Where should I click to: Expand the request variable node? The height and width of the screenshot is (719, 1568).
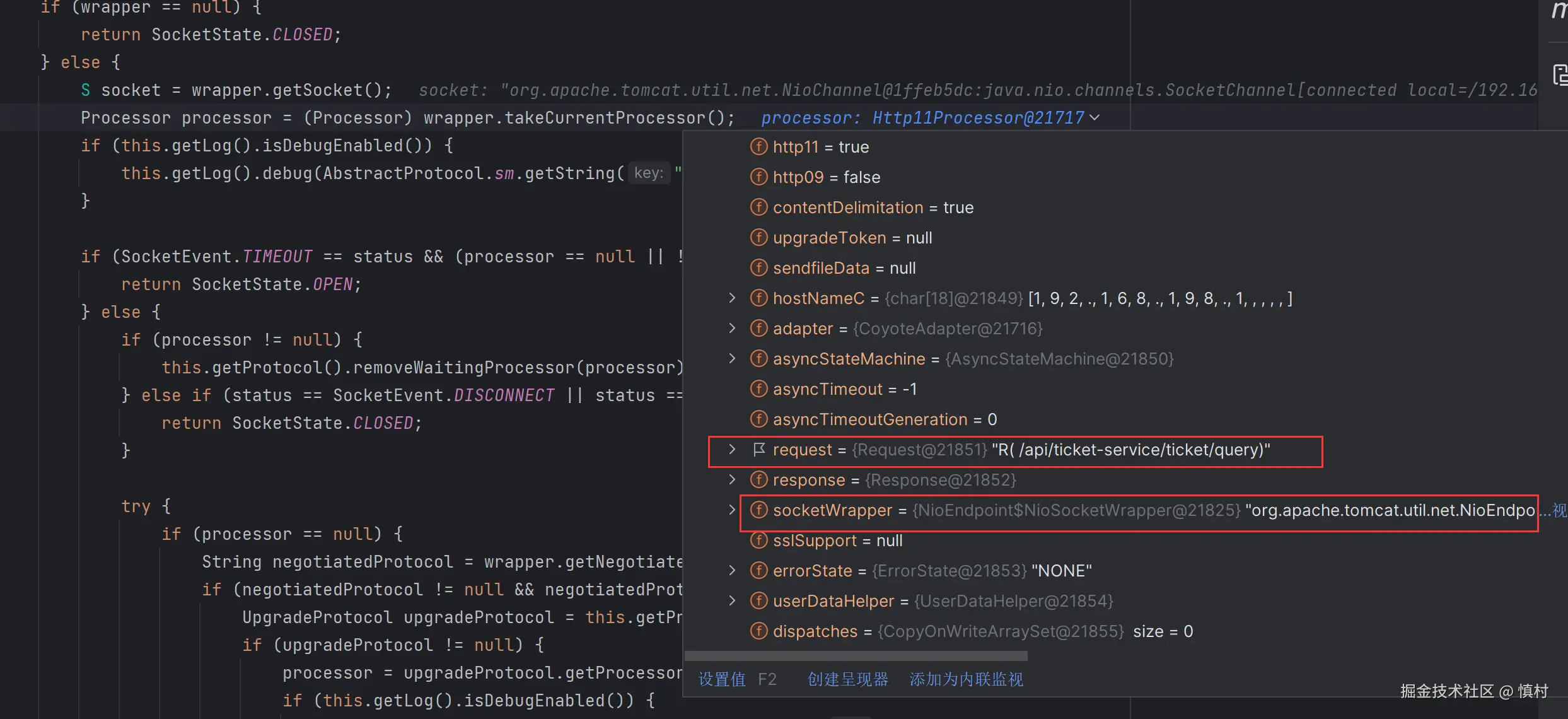coord(732,449)
